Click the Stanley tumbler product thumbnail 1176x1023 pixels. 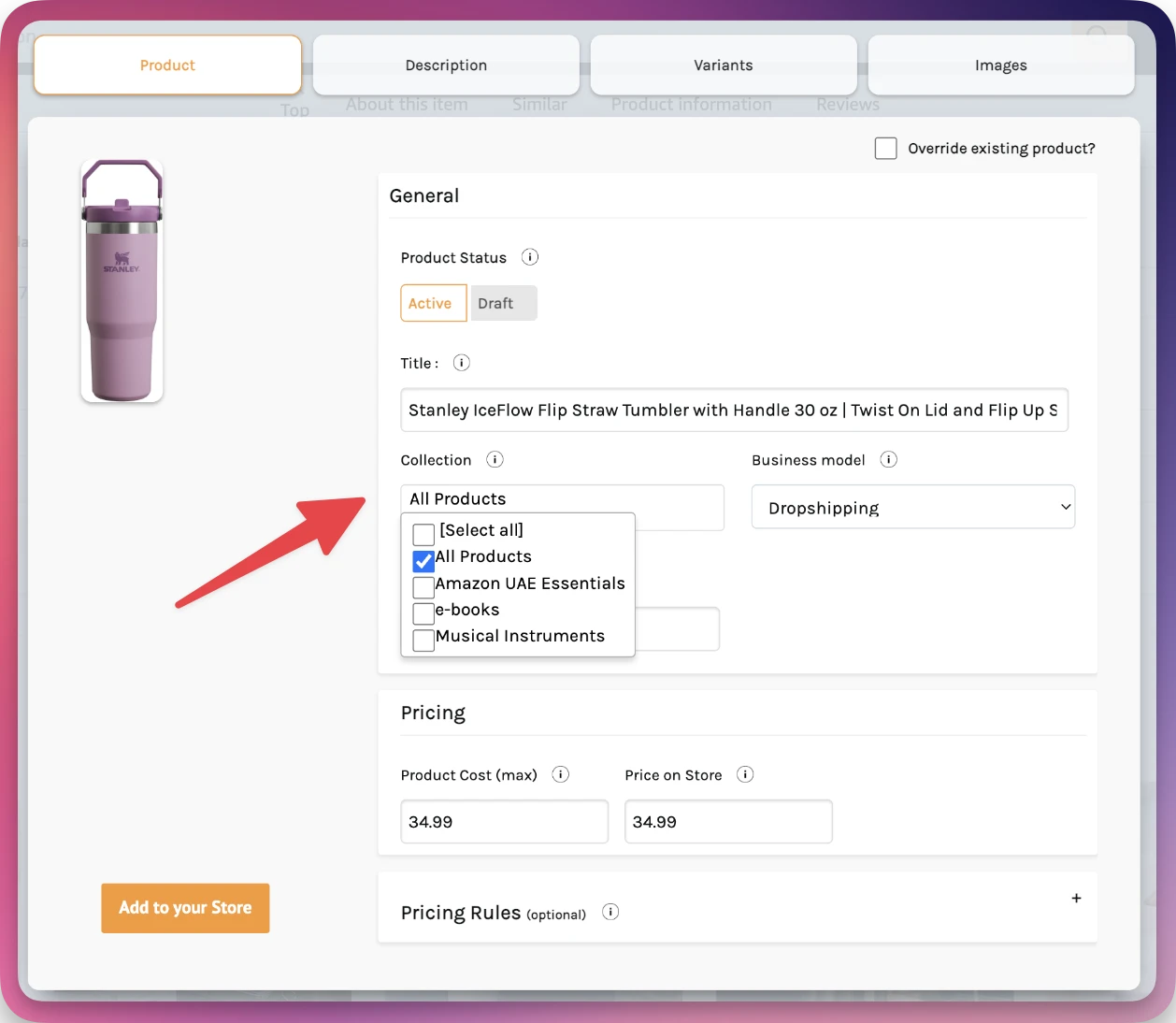pos(122,281)
